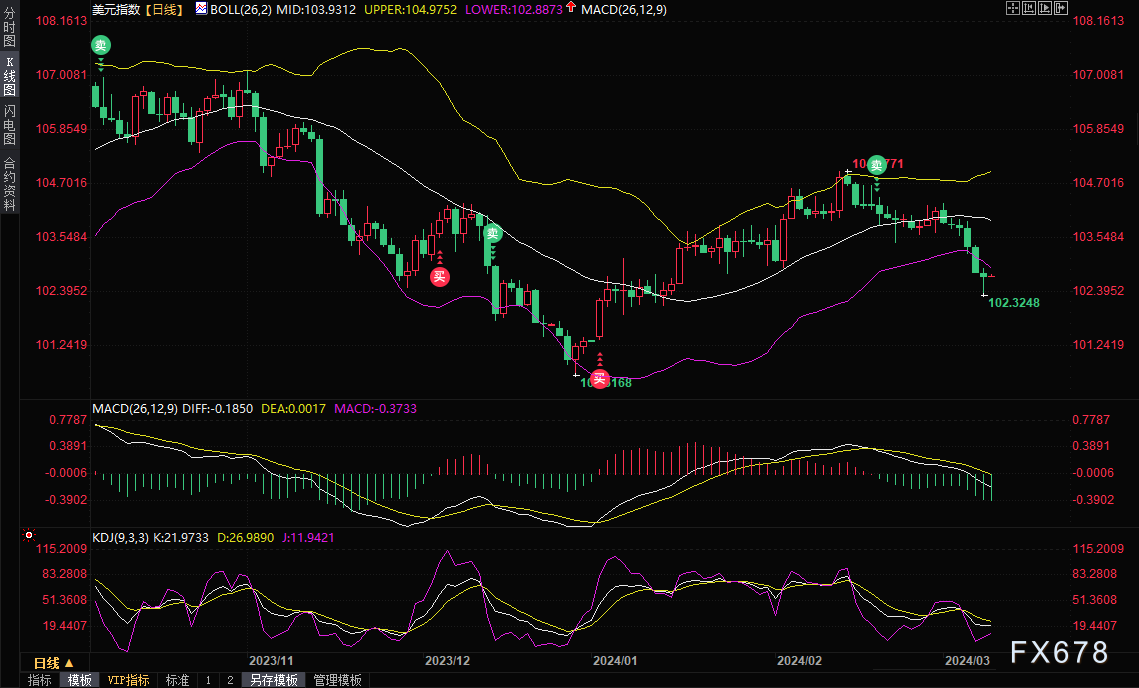Screen dimensions: 1139x688
Task: Click the red KDJ panel settings icon
Action: pyautogui.click(x=29, y=535)
